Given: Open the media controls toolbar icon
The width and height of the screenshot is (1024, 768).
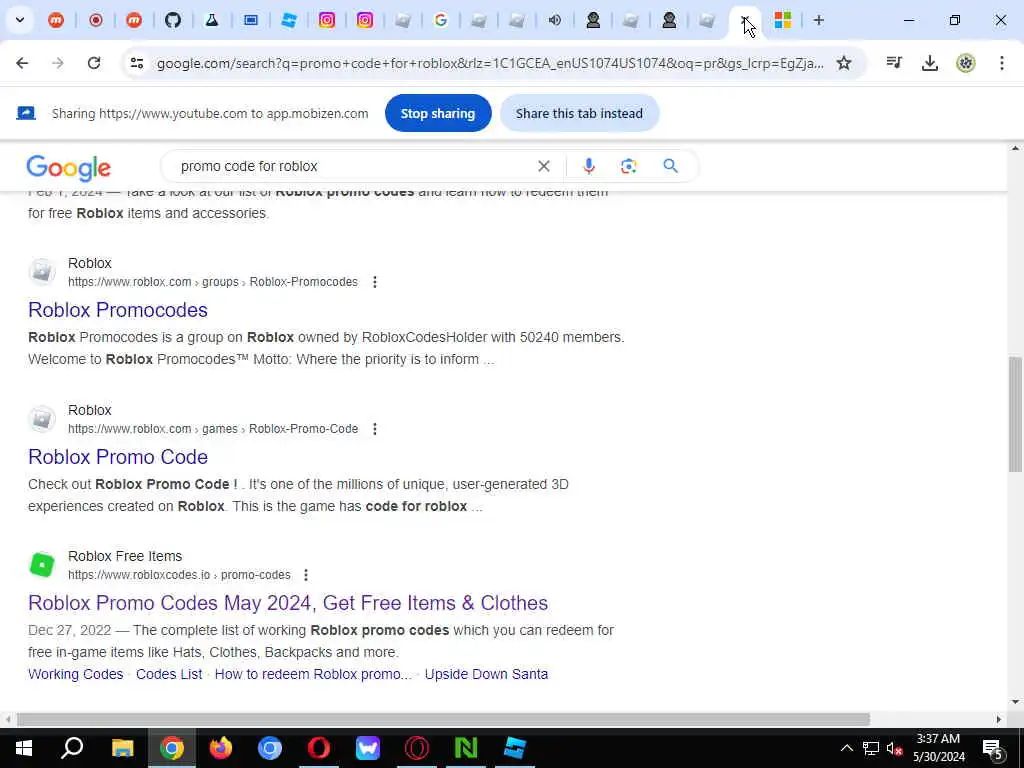Looking at the screenshot, I should 894,63.
